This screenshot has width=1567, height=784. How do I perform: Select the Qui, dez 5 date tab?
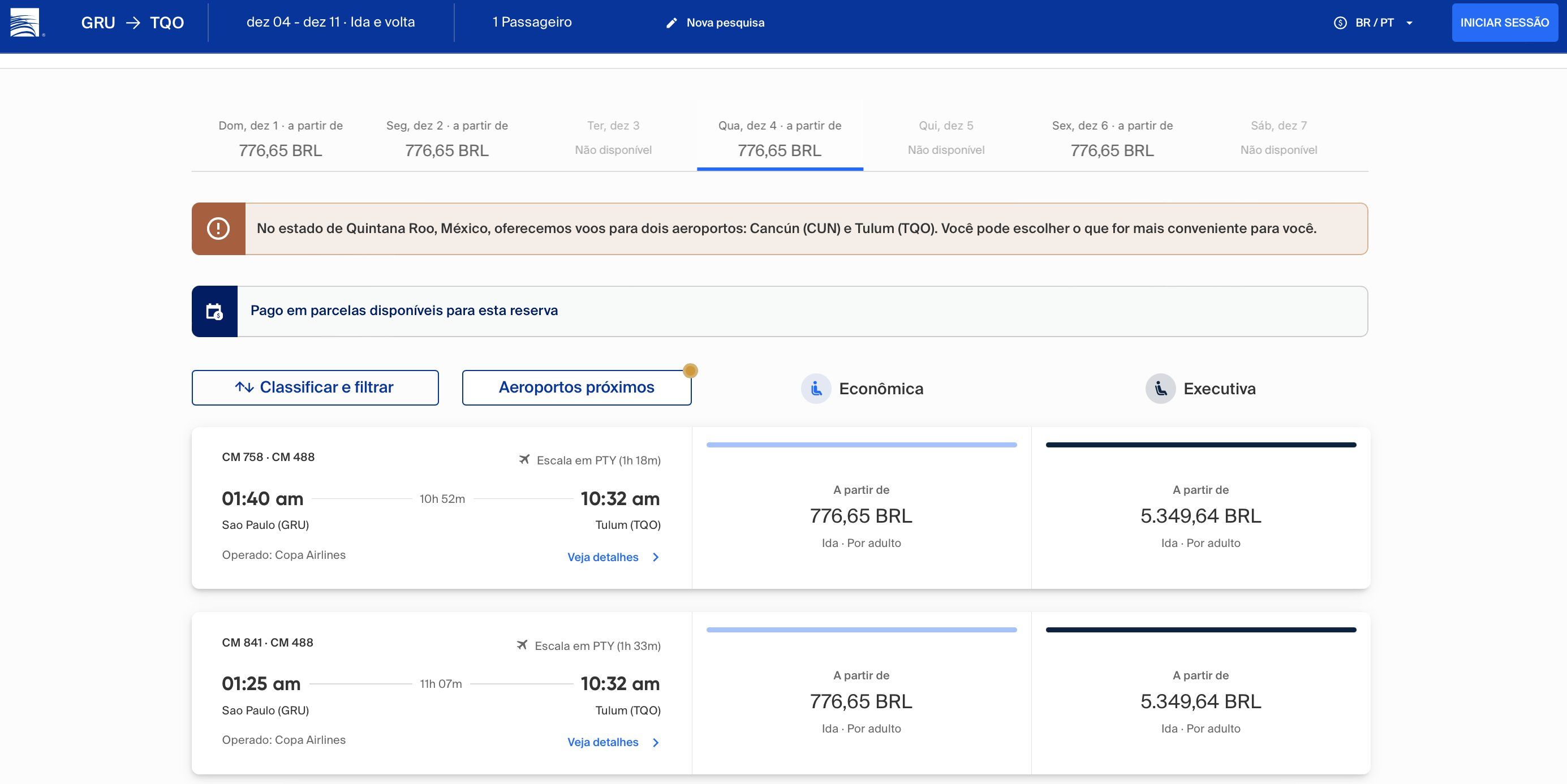point(946,138)
